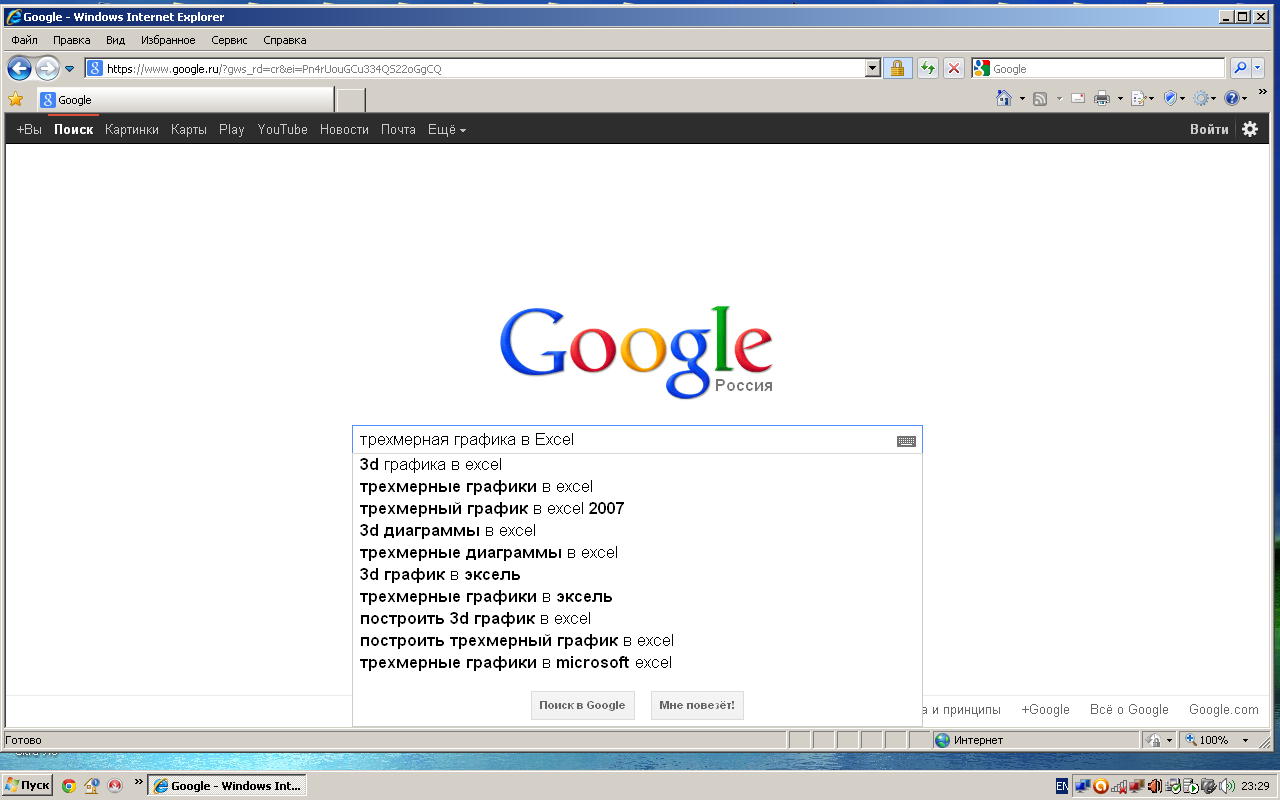Click the Home page icon

tap(1004, 98)
